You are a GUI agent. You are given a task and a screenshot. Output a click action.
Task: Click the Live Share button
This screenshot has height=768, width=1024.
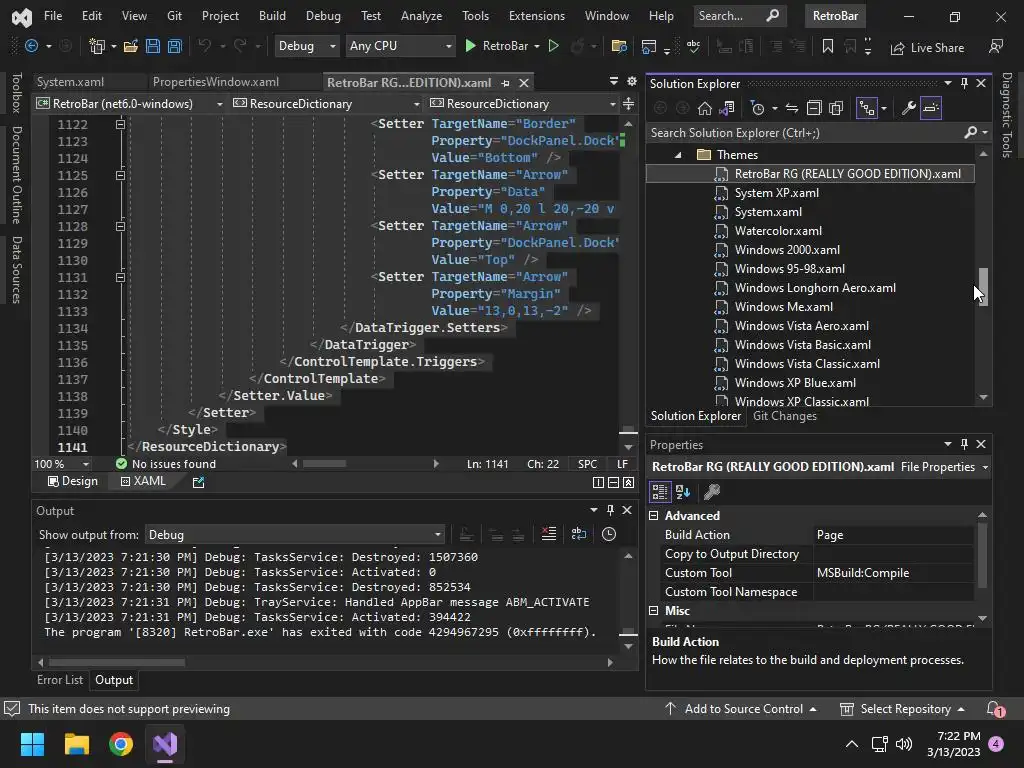927,47
